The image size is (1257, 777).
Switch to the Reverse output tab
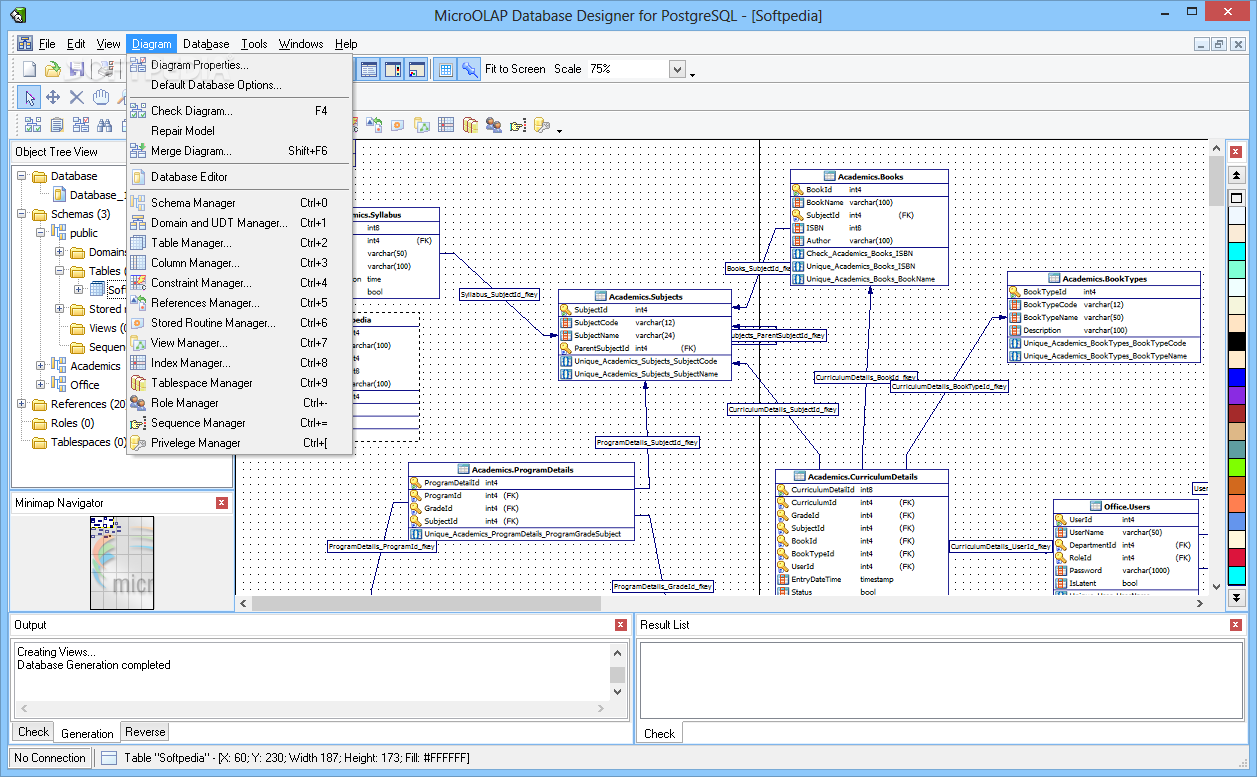(145, 732)
